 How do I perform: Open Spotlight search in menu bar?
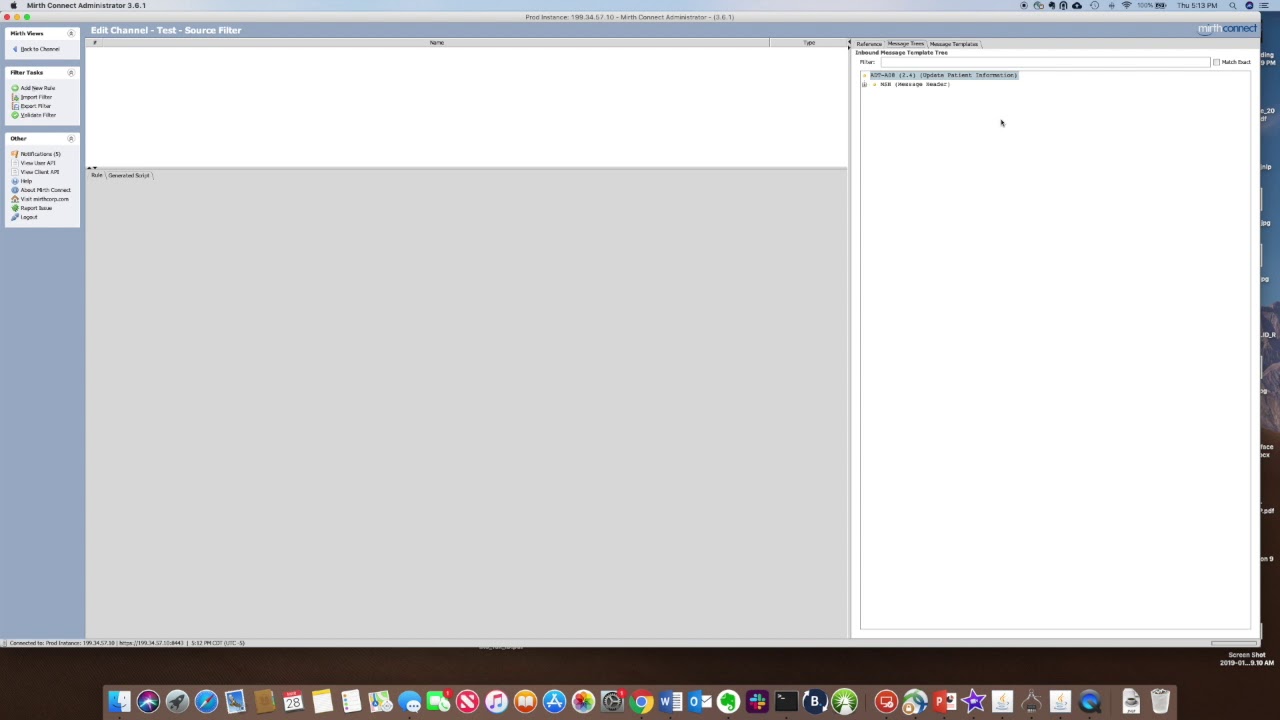(1233, 5)
